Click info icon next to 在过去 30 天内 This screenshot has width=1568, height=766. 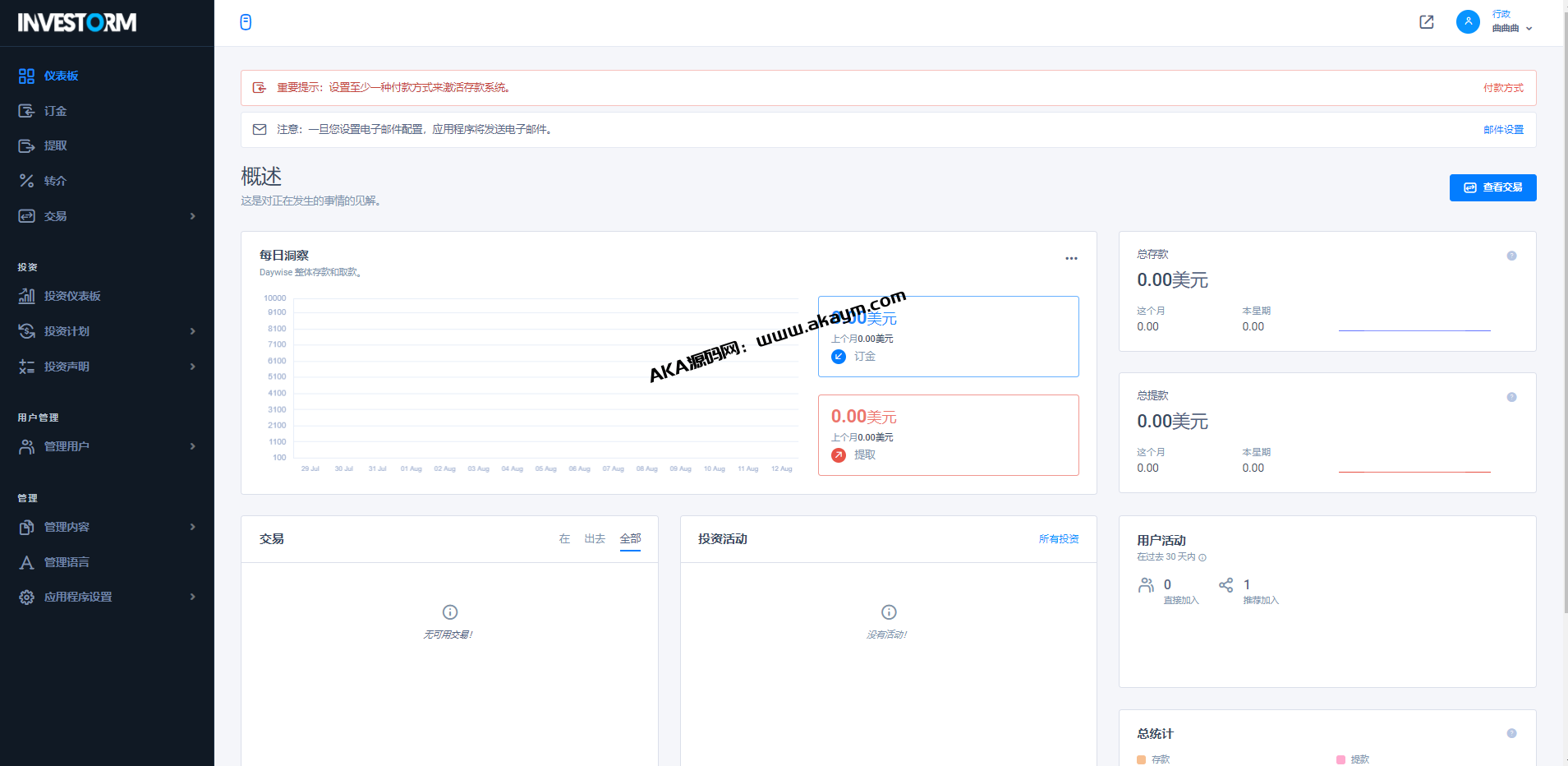click(x=1202, y=557)
